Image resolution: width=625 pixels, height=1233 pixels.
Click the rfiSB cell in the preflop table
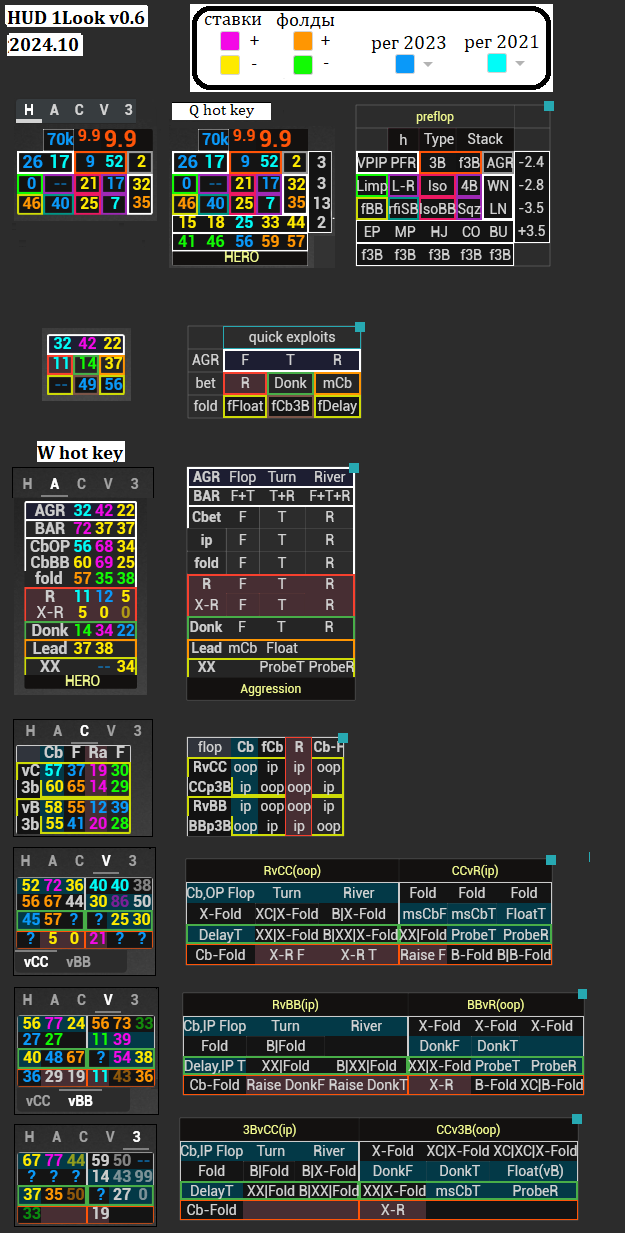404,209
